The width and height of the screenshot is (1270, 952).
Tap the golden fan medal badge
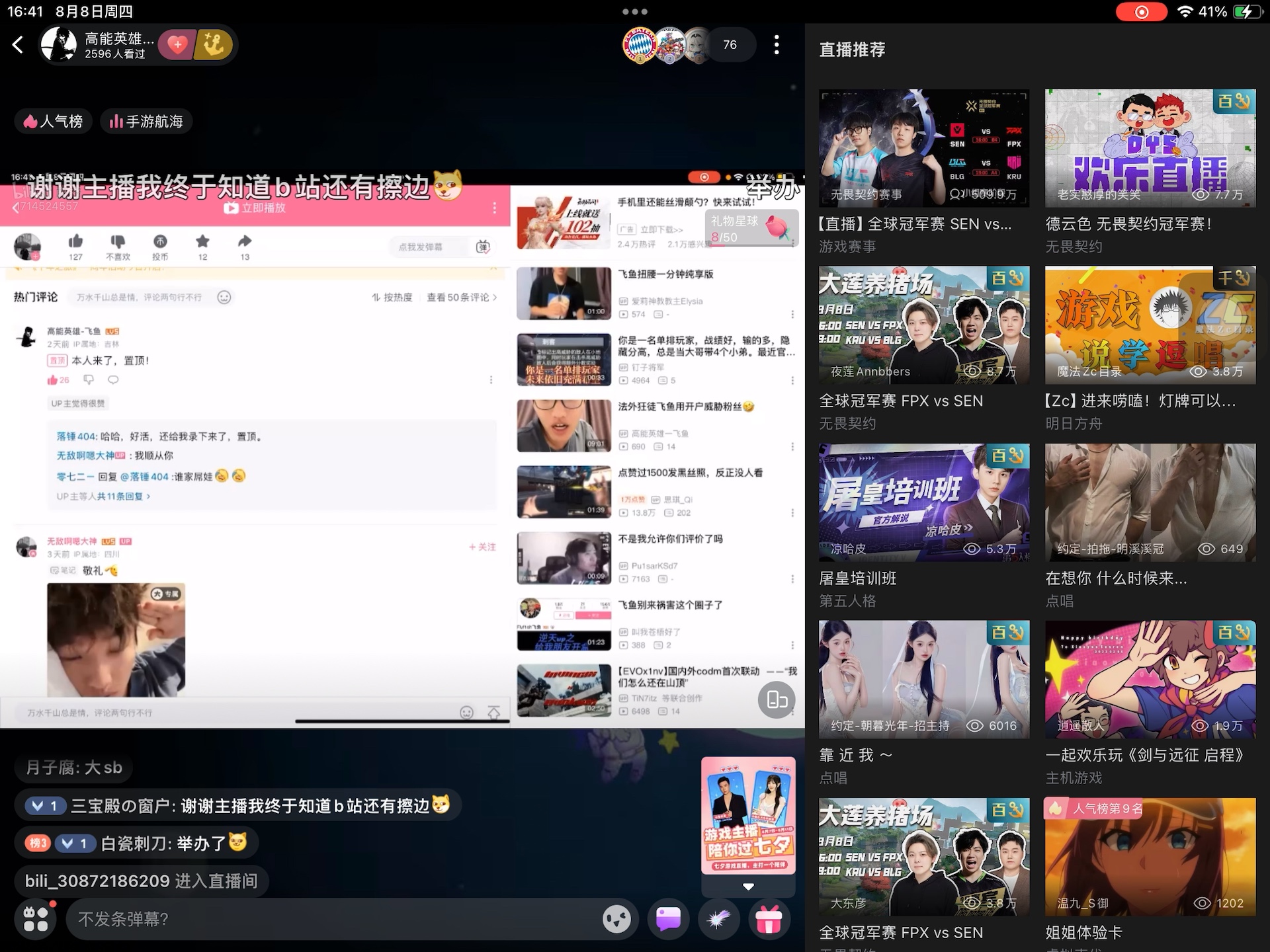[213, 44]
